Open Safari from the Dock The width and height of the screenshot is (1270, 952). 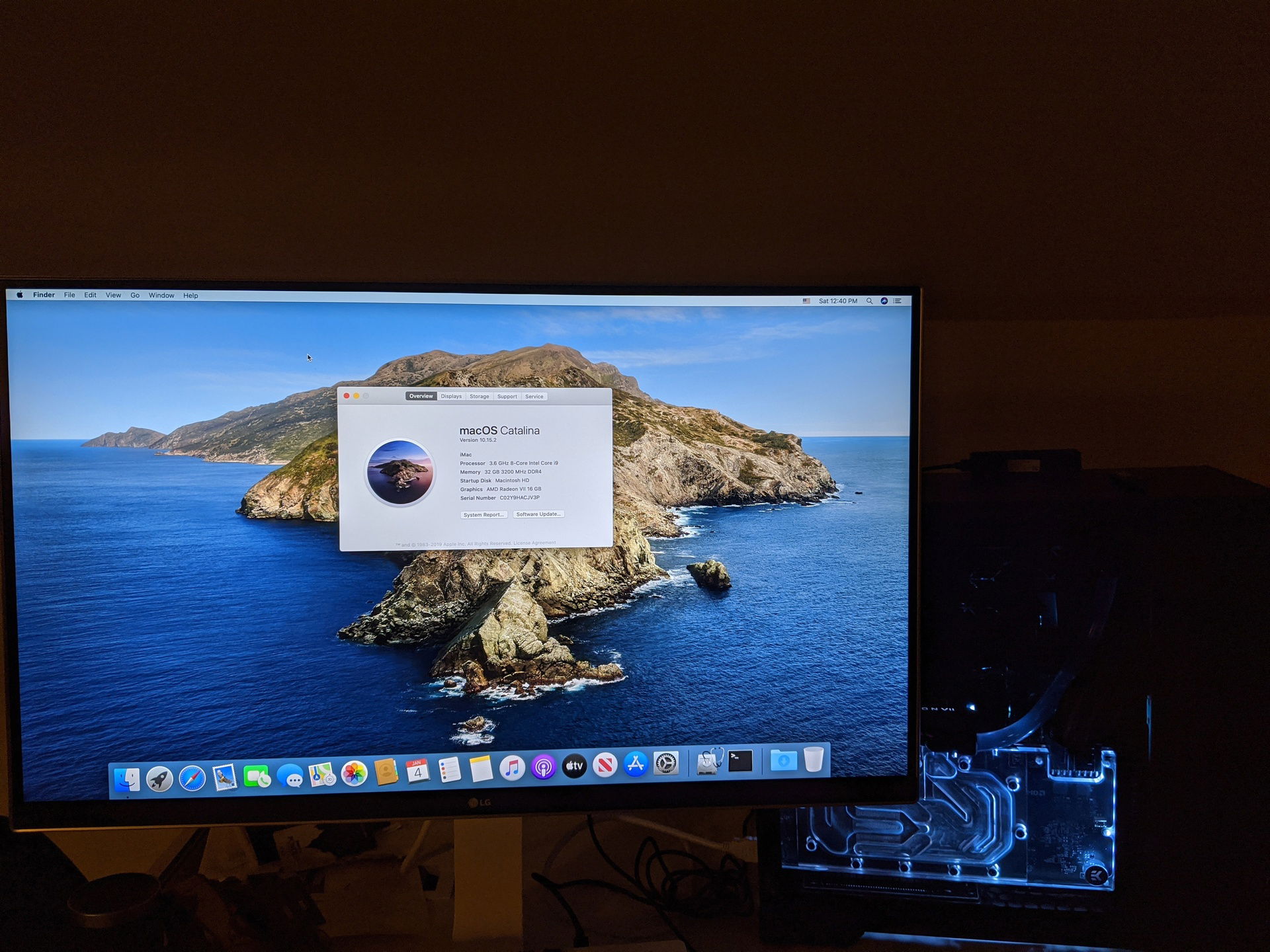(x=190, y=765)
